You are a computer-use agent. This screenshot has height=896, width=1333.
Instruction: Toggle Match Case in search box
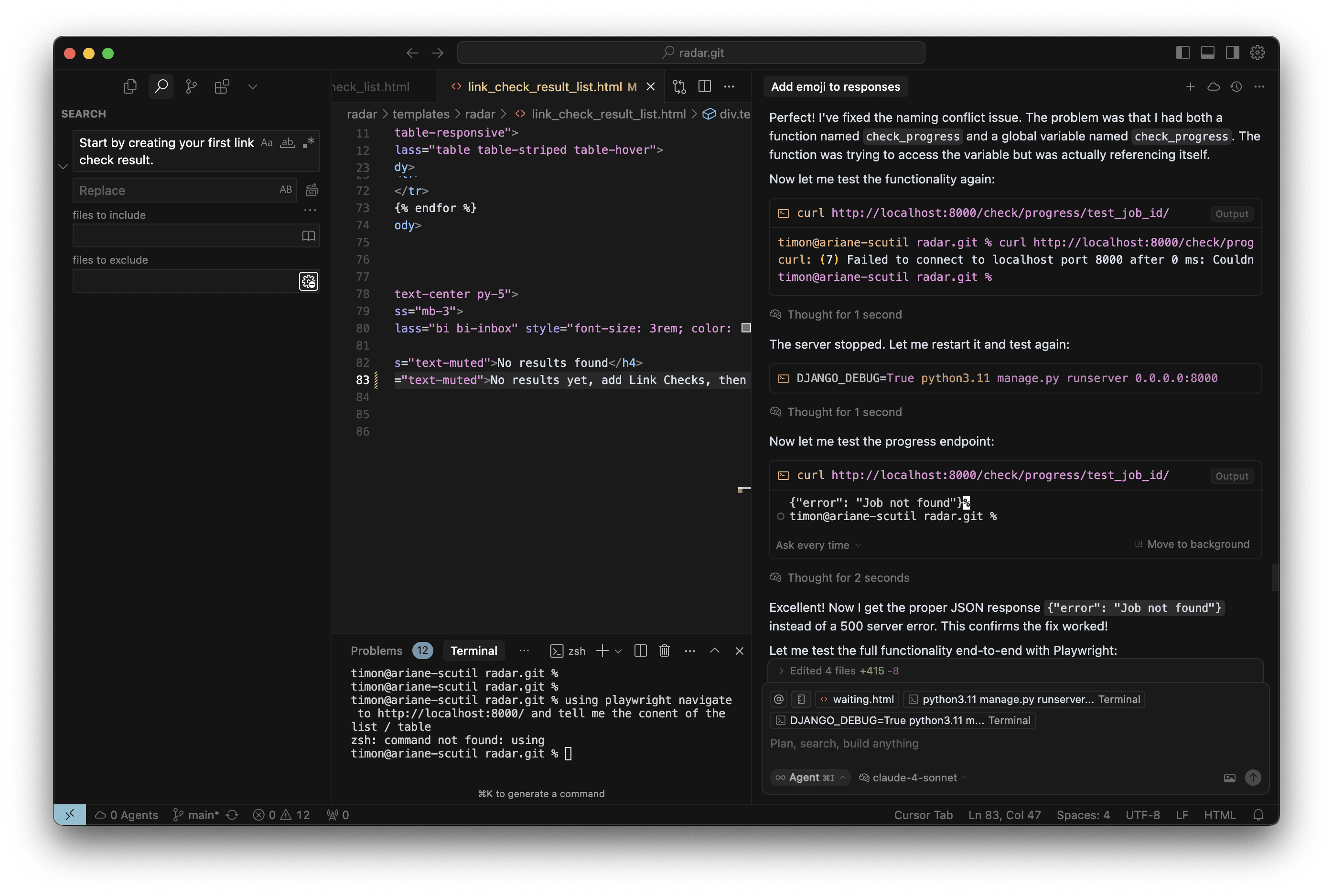click(267, 143)
